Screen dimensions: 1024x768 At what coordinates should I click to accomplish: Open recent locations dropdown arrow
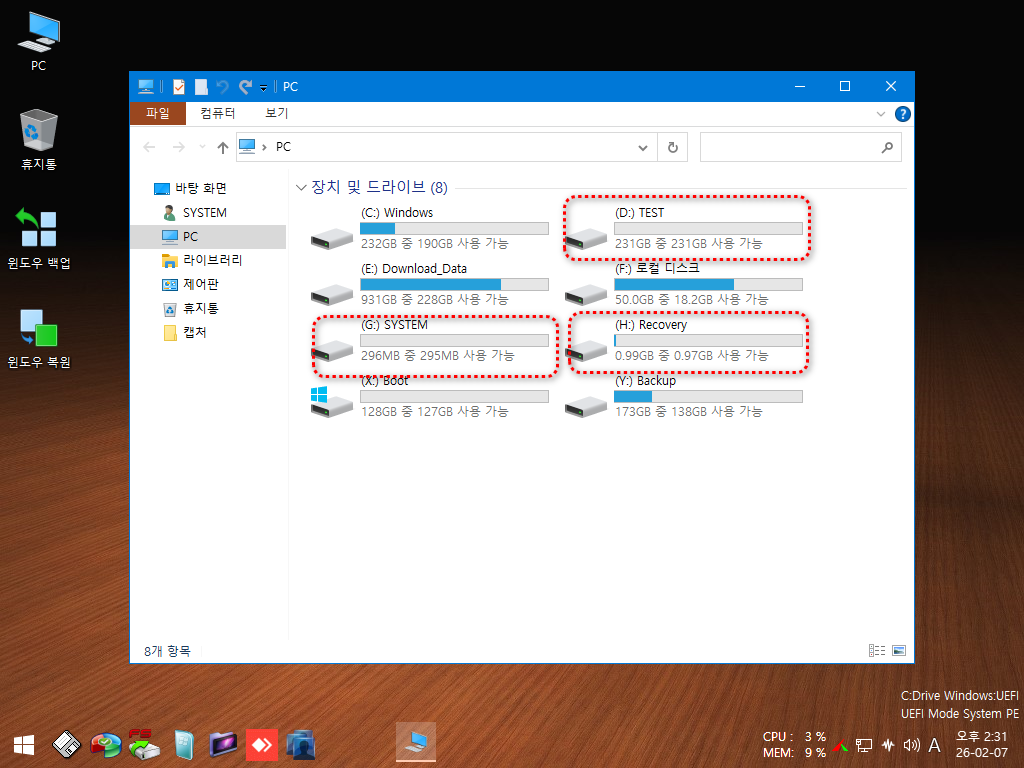click(202, 147)
